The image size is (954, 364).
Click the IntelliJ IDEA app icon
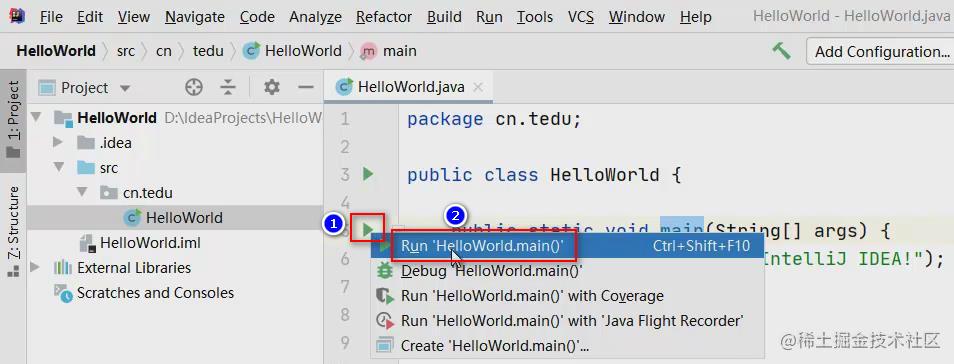[x=17, y=16]
